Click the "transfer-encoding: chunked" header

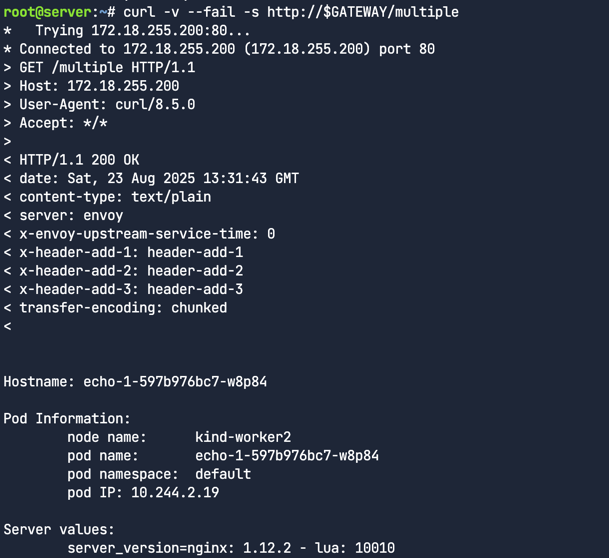[x=123, y=308]
